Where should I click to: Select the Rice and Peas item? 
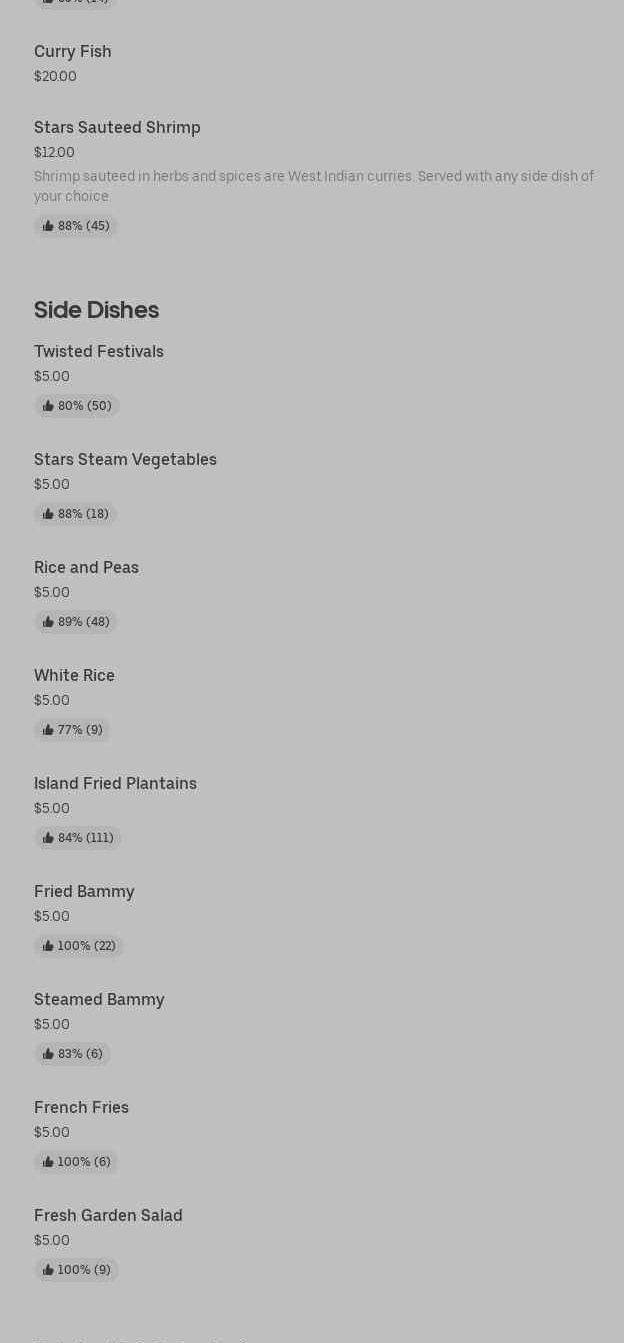86,567
